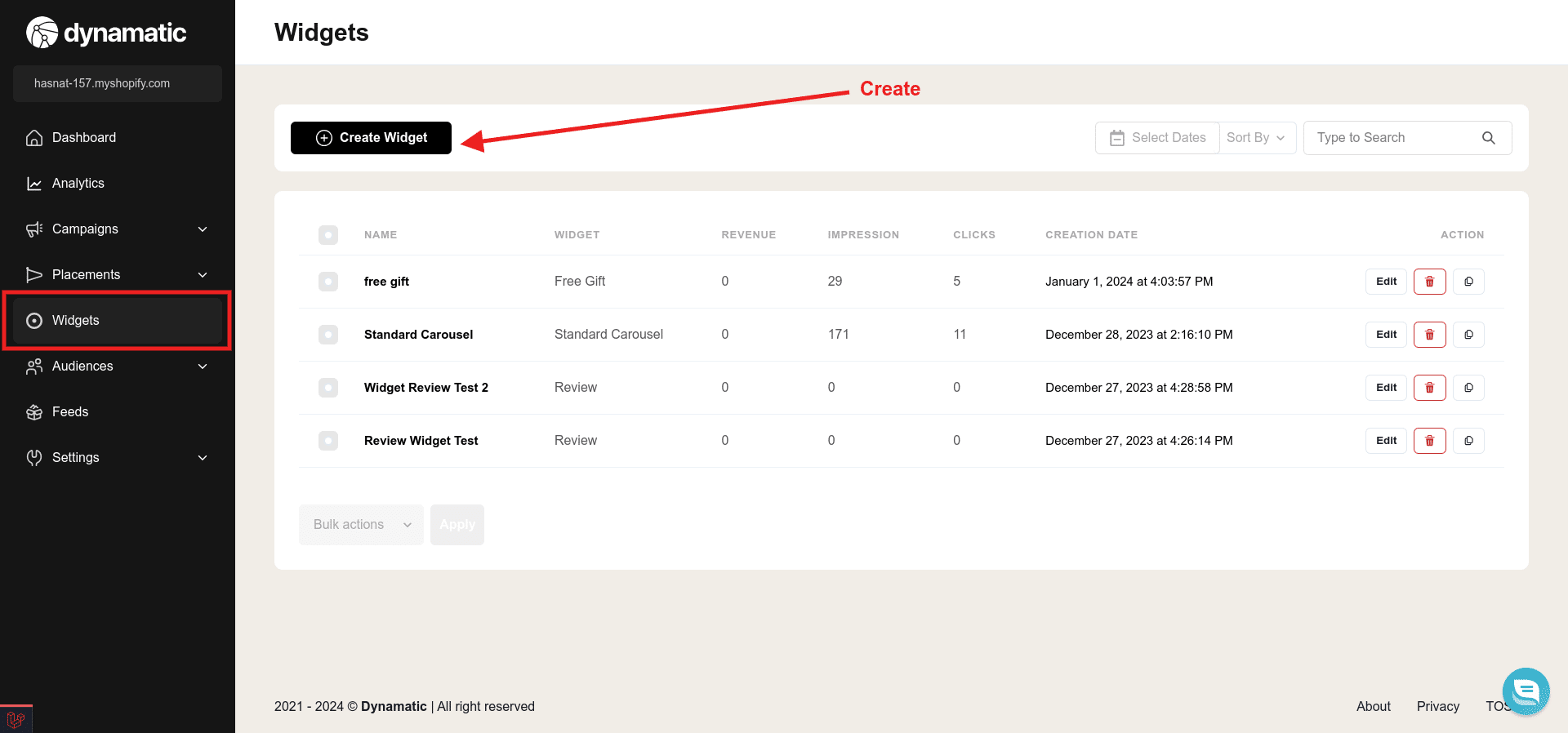Click the hasnat-157.myshopify.com store selector
1568x733 pixels.
[118, 83]
